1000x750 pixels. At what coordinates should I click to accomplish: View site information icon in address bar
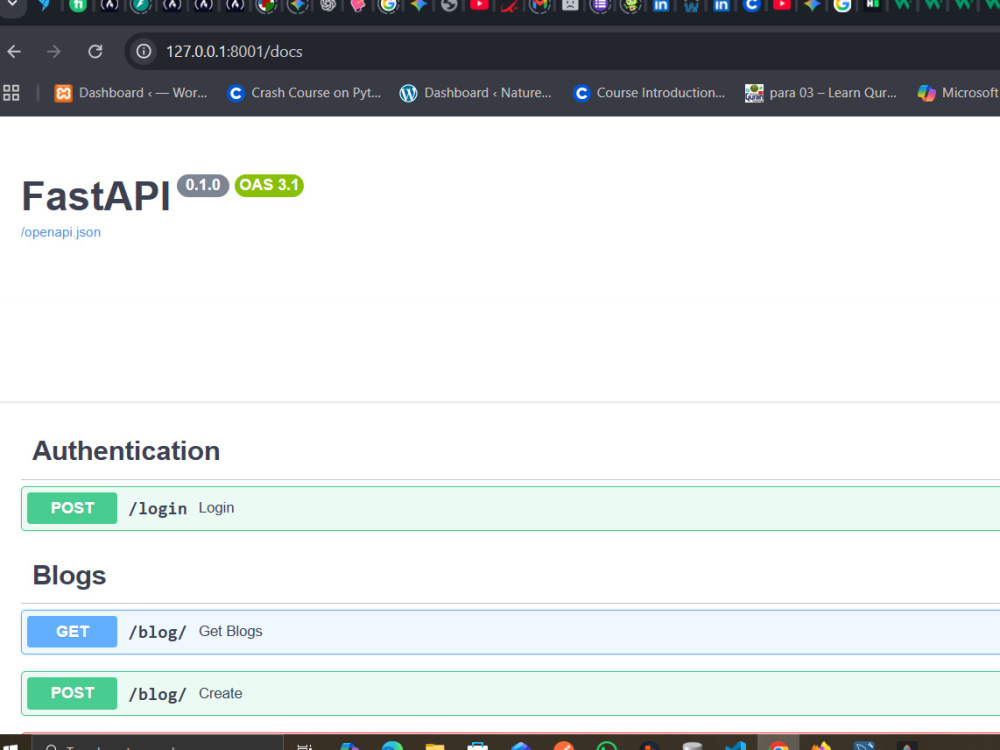point(144,51)
